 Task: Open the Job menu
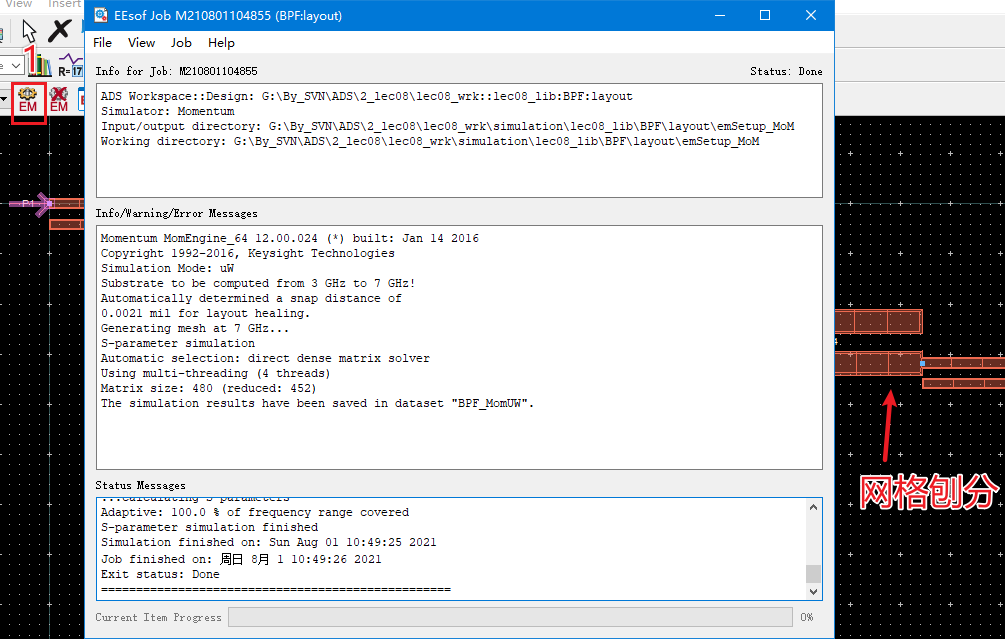tap(181, 43)
